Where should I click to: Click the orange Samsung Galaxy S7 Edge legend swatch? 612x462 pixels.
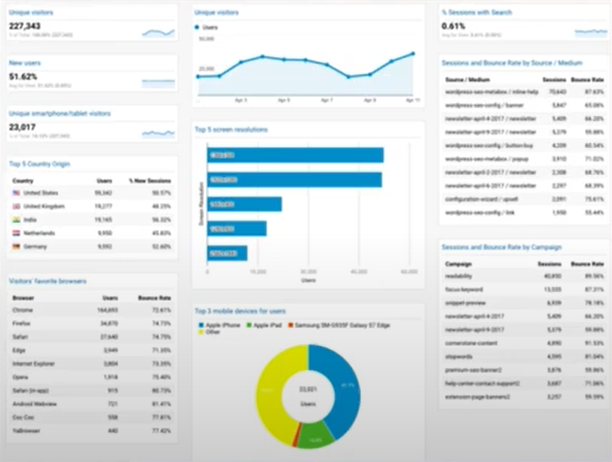(x=290, y=325)
